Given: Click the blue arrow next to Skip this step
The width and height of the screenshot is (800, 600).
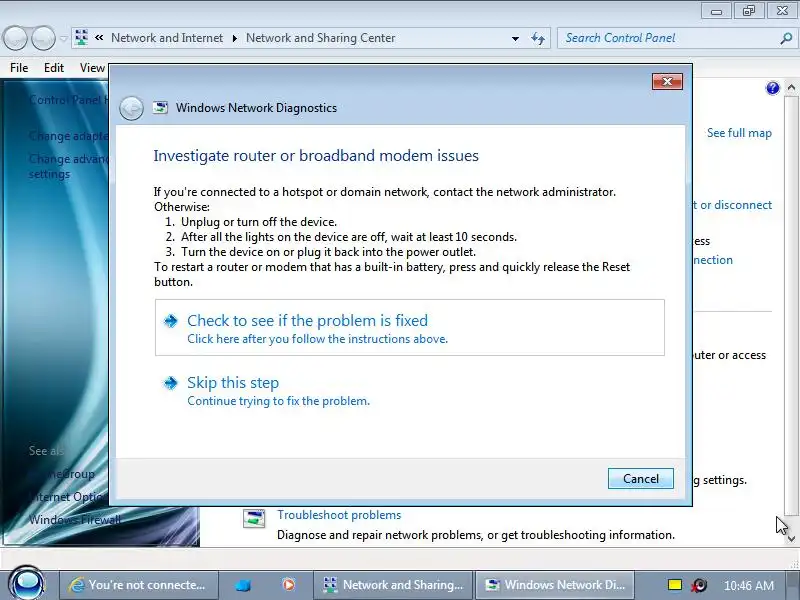Looking at the screenshot, I should (170, 383).
